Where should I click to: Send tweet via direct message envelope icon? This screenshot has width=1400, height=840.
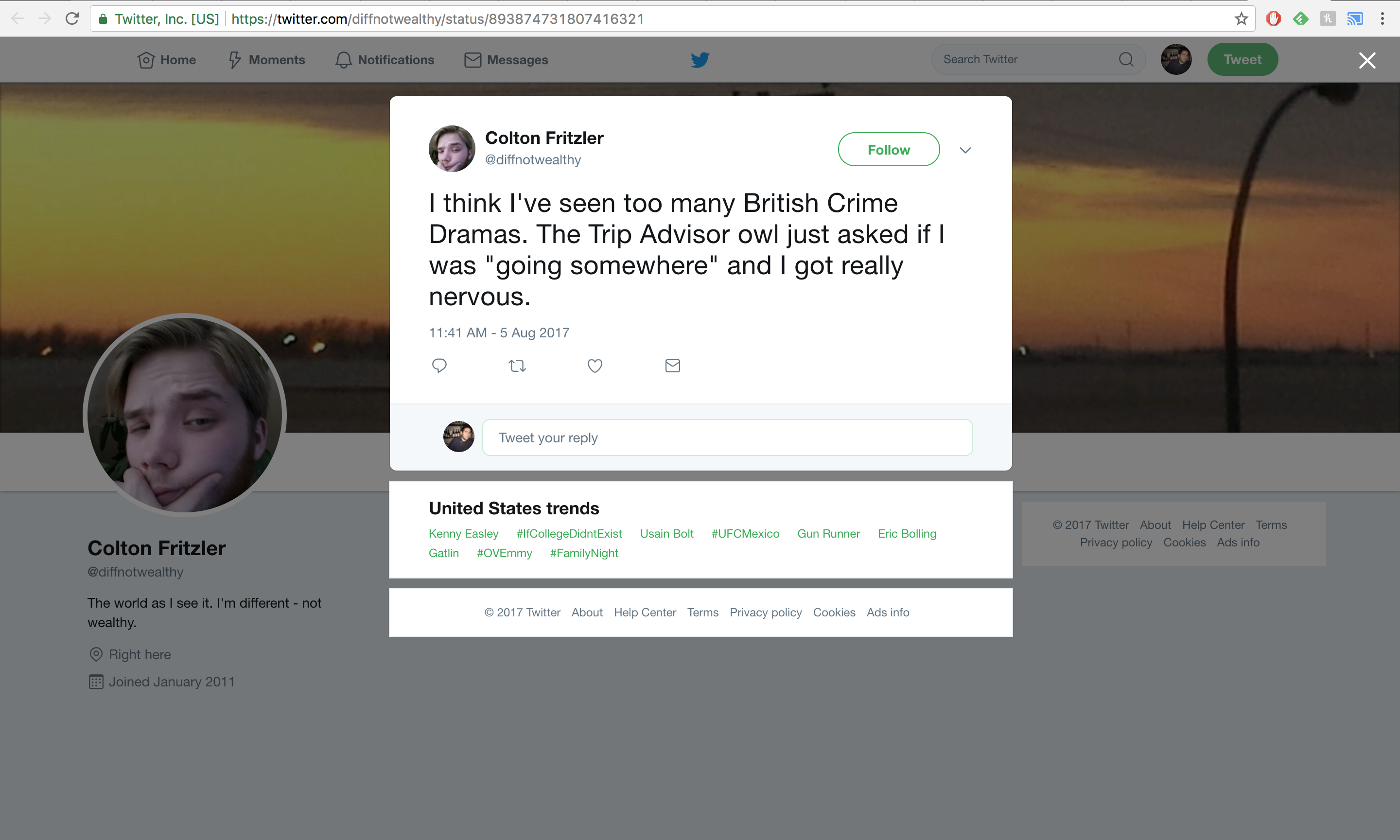click(672, 366)
